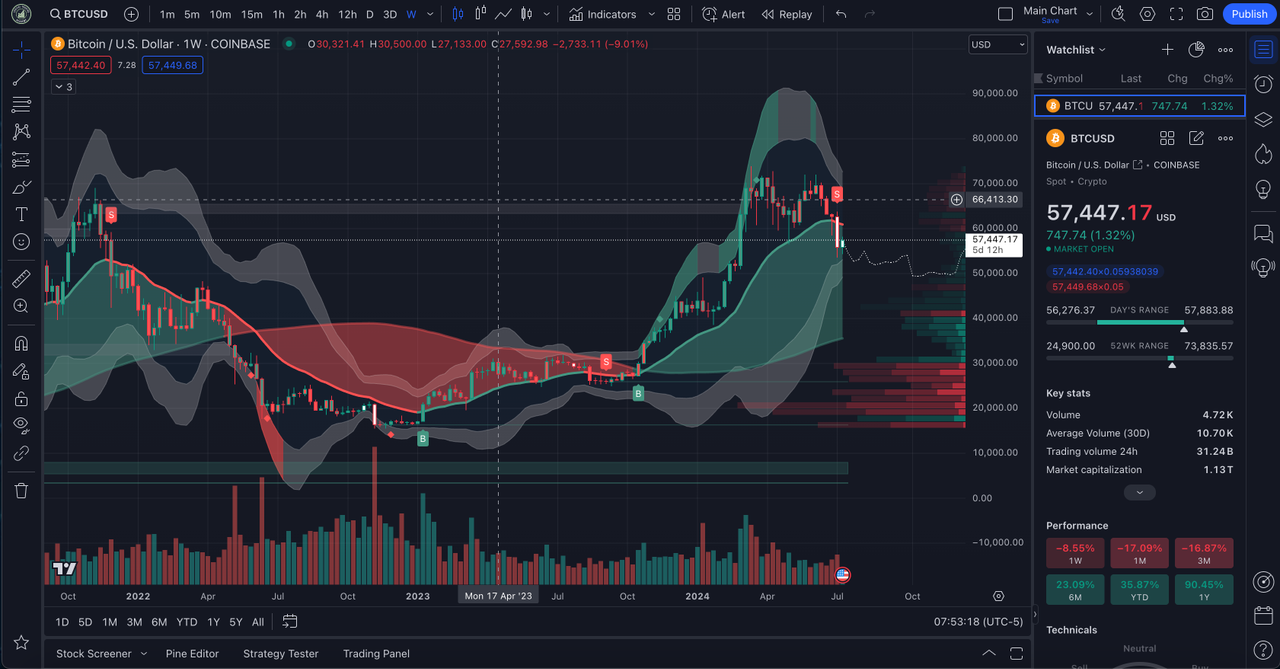Open the hotlists flame icon
1280x669 pixels.
[x=1263, y=154]
